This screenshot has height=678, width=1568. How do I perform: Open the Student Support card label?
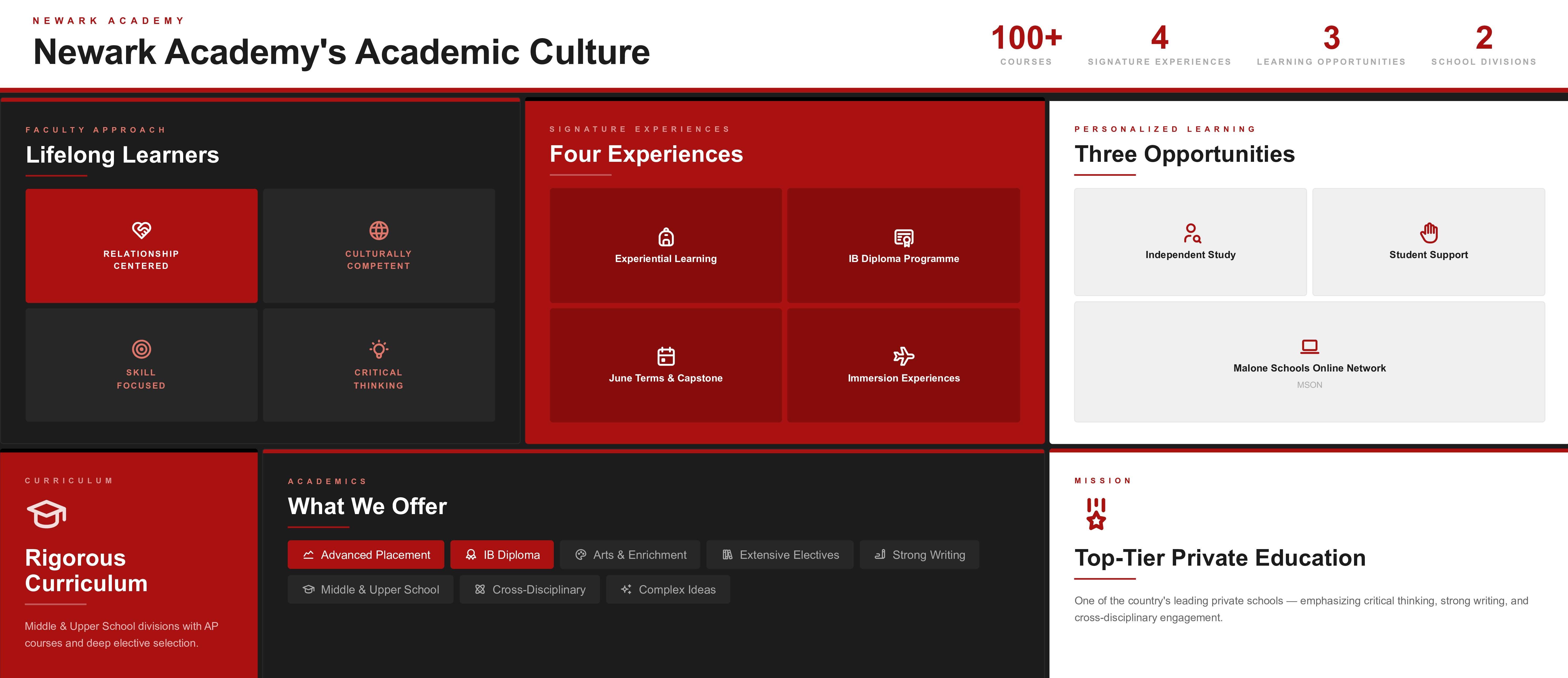click(1429, 254)
